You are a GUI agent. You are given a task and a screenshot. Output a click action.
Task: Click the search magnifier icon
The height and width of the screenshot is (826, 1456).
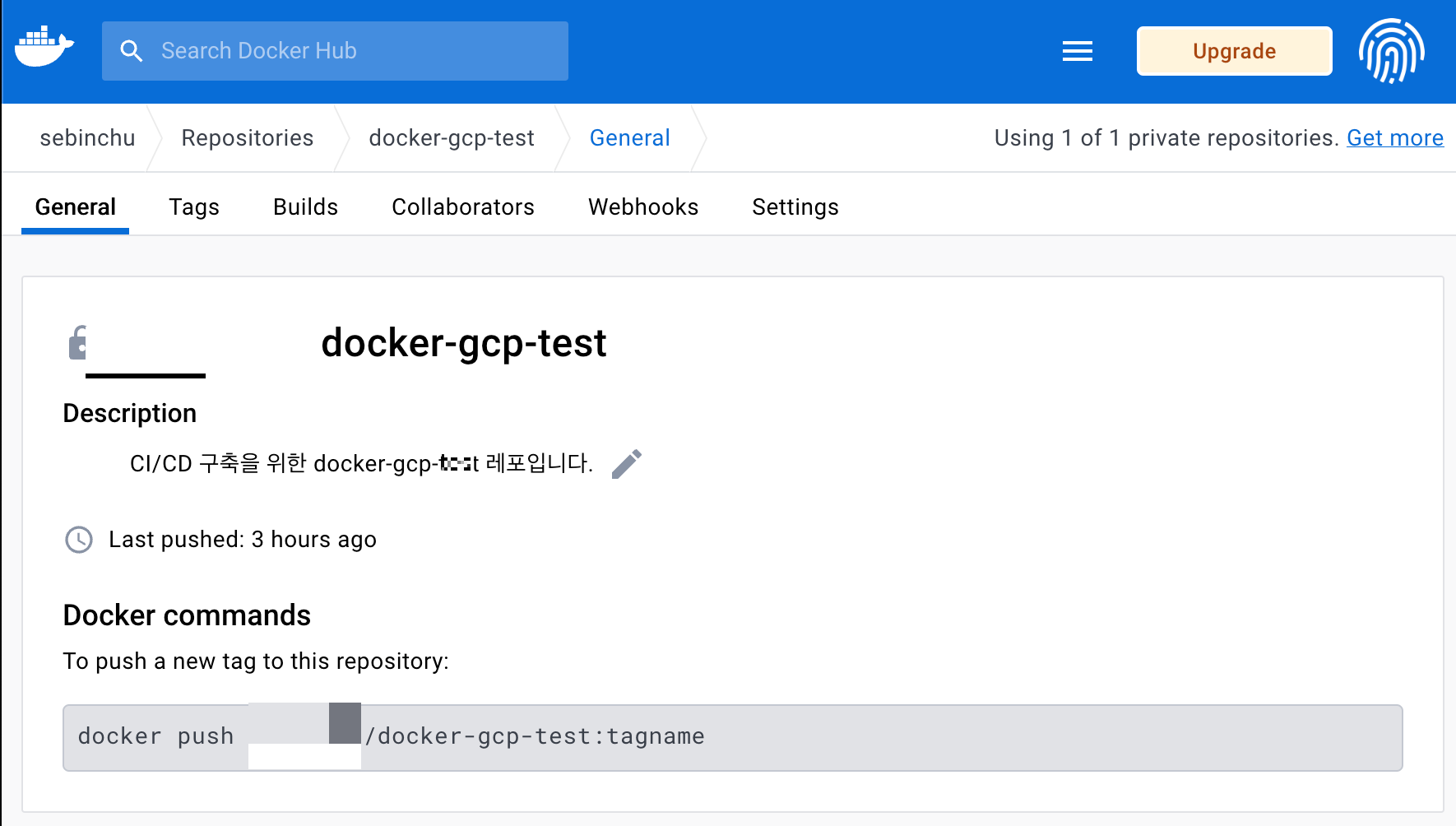(x=132, y=51)
